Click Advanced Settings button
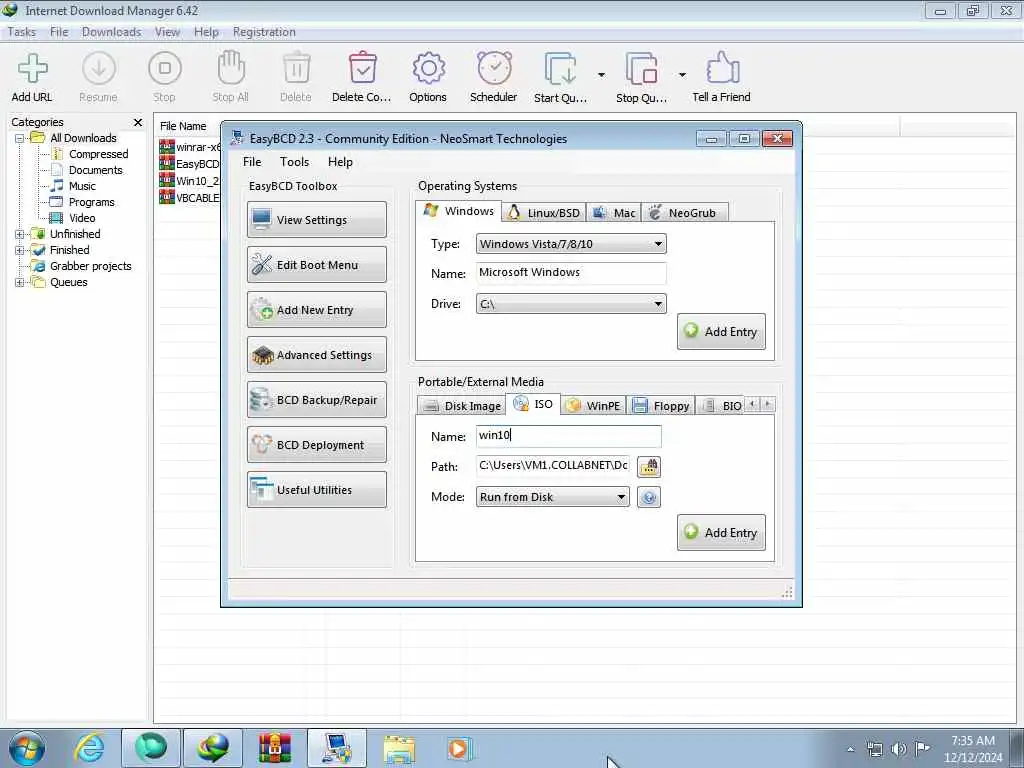This screenshot has width=1024, height=768. click(317, 355)
